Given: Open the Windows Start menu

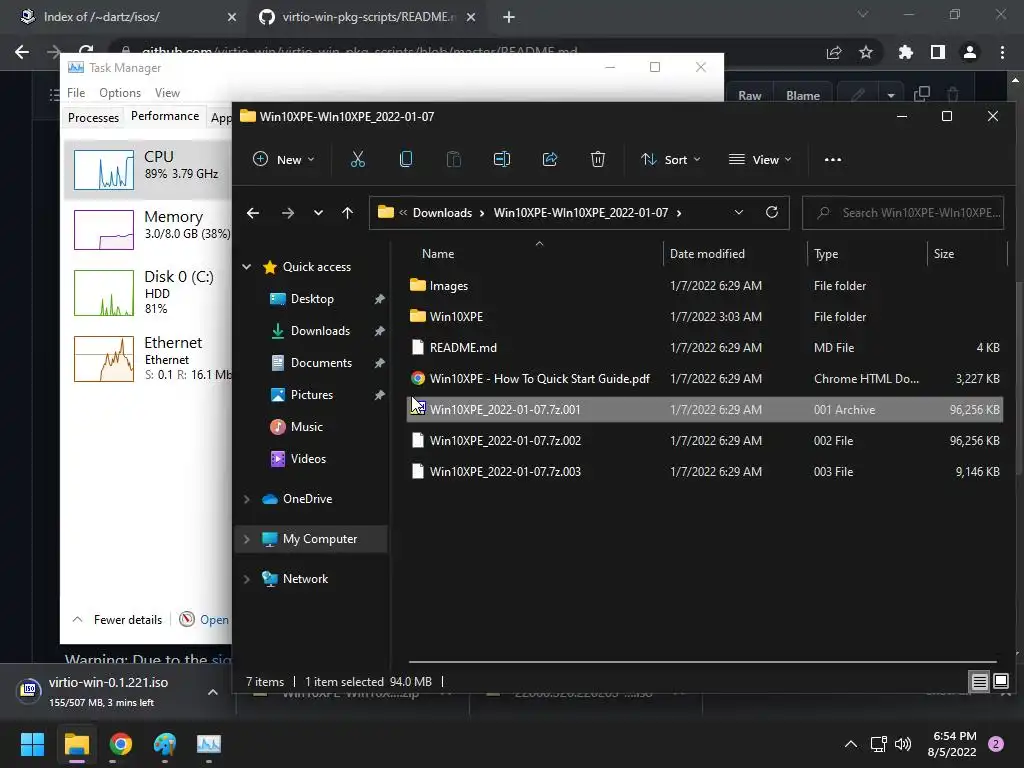Looking at the screenshot, I should (32, 744).
